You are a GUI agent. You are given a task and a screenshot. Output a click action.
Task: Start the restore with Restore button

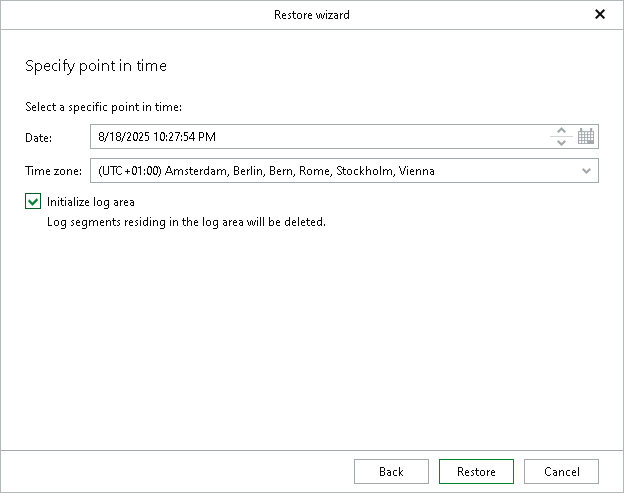(476, 472)
